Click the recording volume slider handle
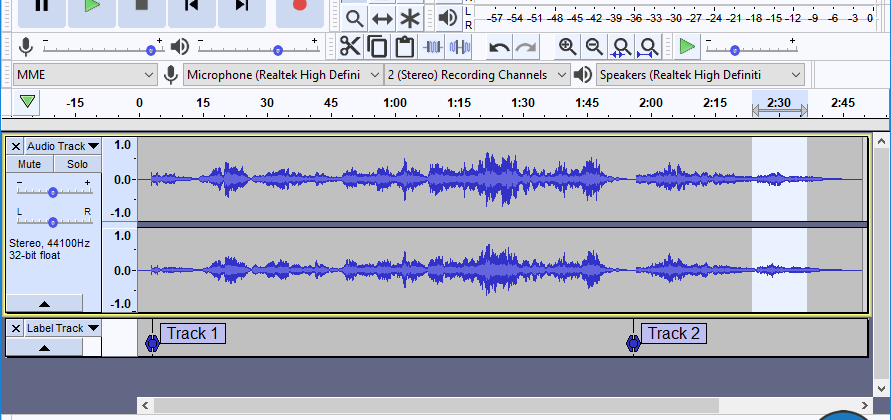 (151, 49)
